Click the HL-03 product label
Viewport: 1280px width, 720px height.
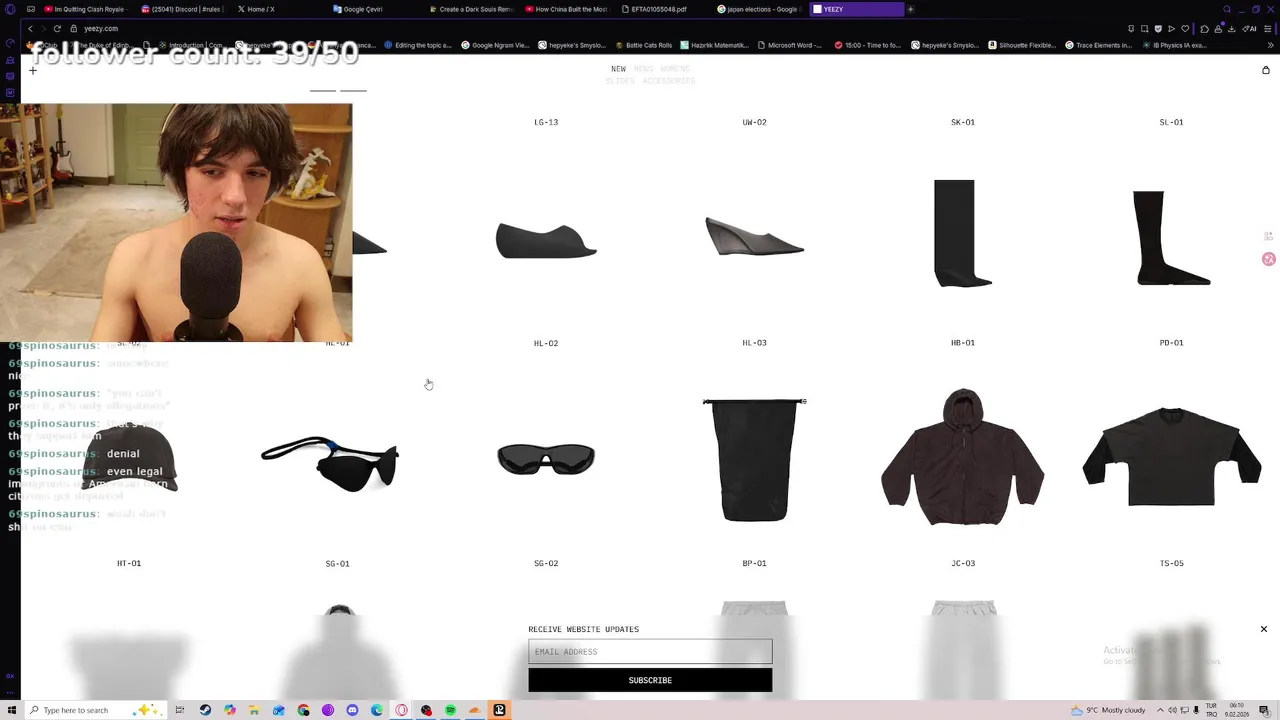pos(754,343)
